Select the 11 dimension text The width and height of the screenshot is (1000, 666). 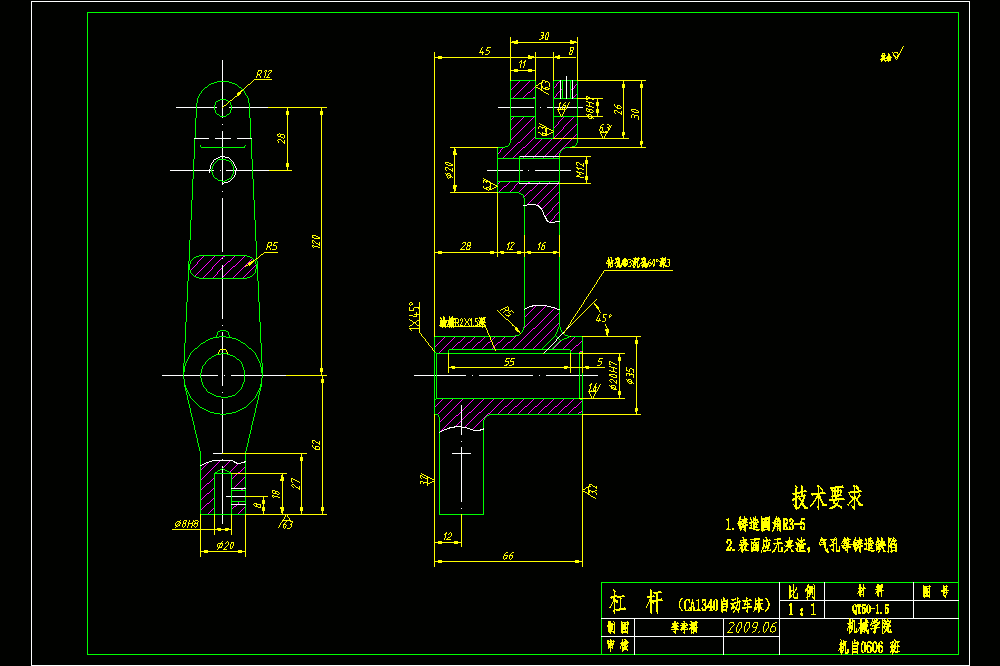(522, 64)
